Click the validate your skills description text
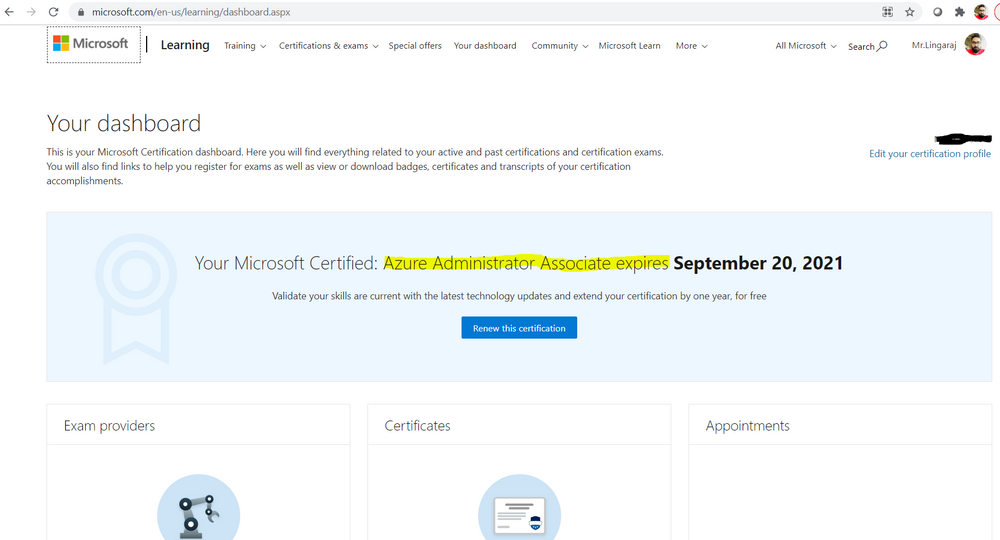This screenshot has width=1000, height=540. tap(519, 296)
